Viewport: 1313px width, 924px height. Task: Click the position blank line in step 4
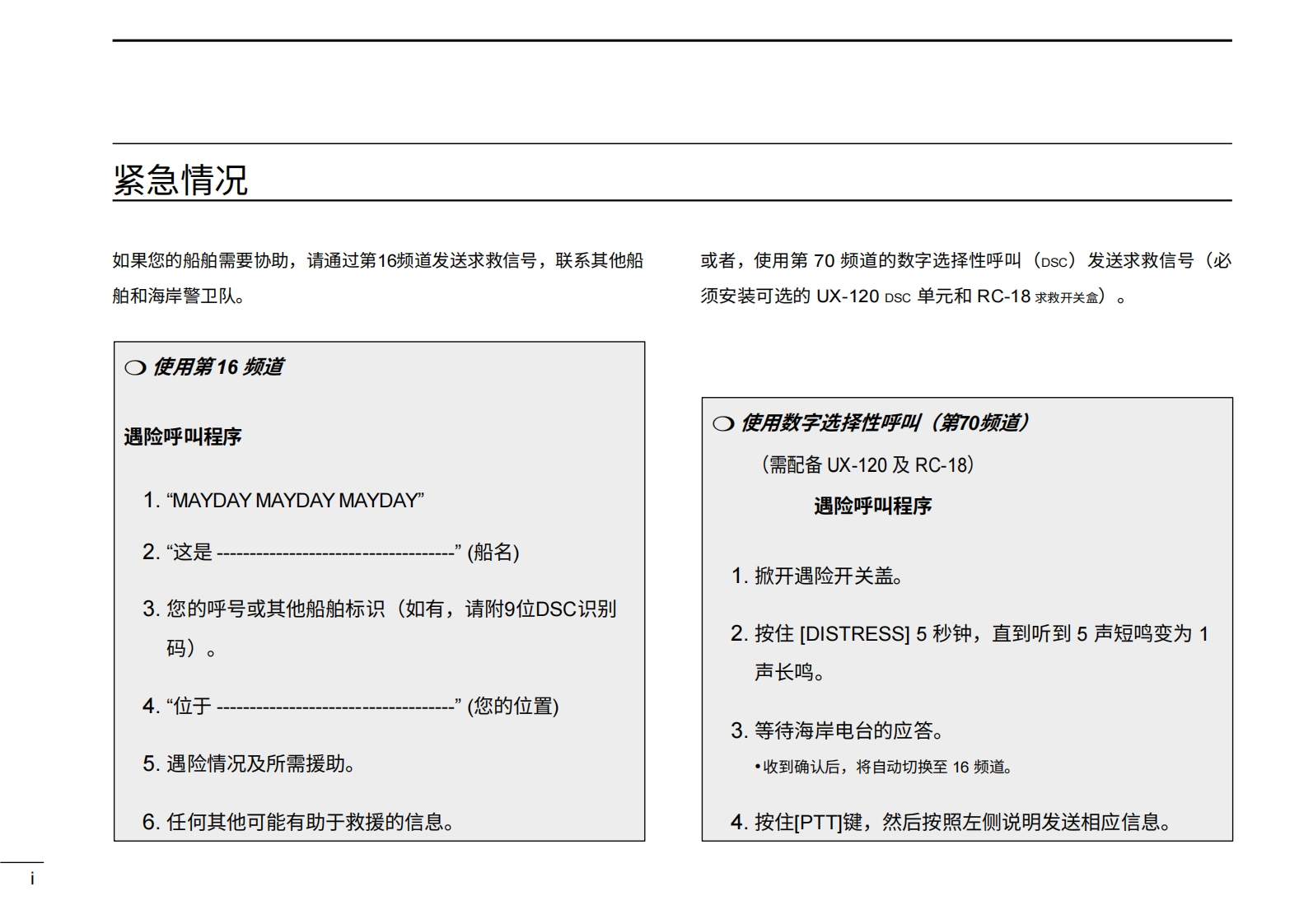pos(336,707)
